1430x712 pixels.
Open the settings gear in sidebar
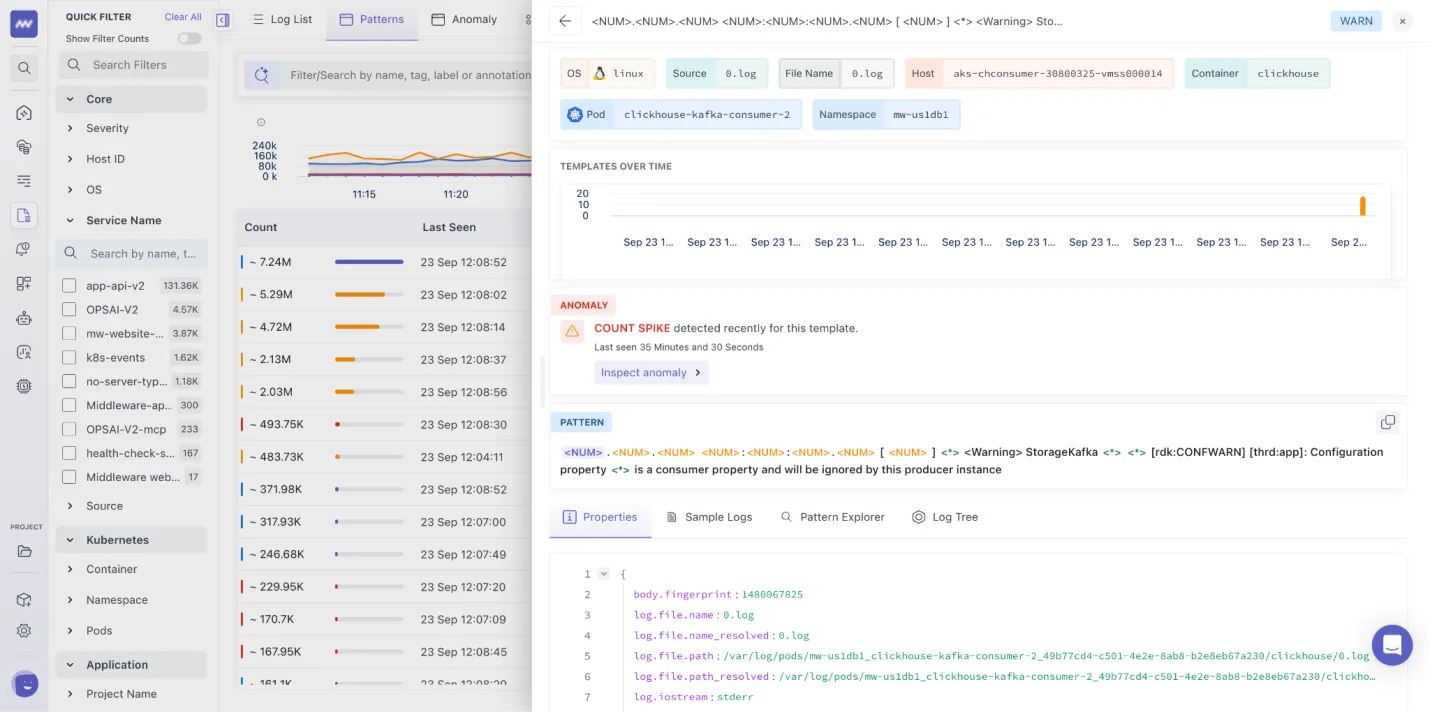coord(24,631)
